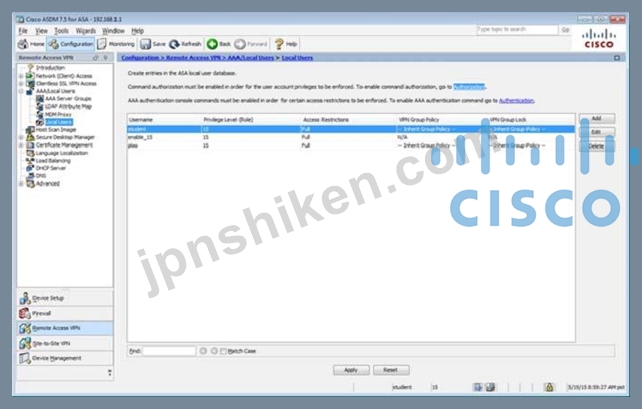Screen dimensions: 642x409
Task: Open Help from the toolbar question mark
Action: click(286, 44)
